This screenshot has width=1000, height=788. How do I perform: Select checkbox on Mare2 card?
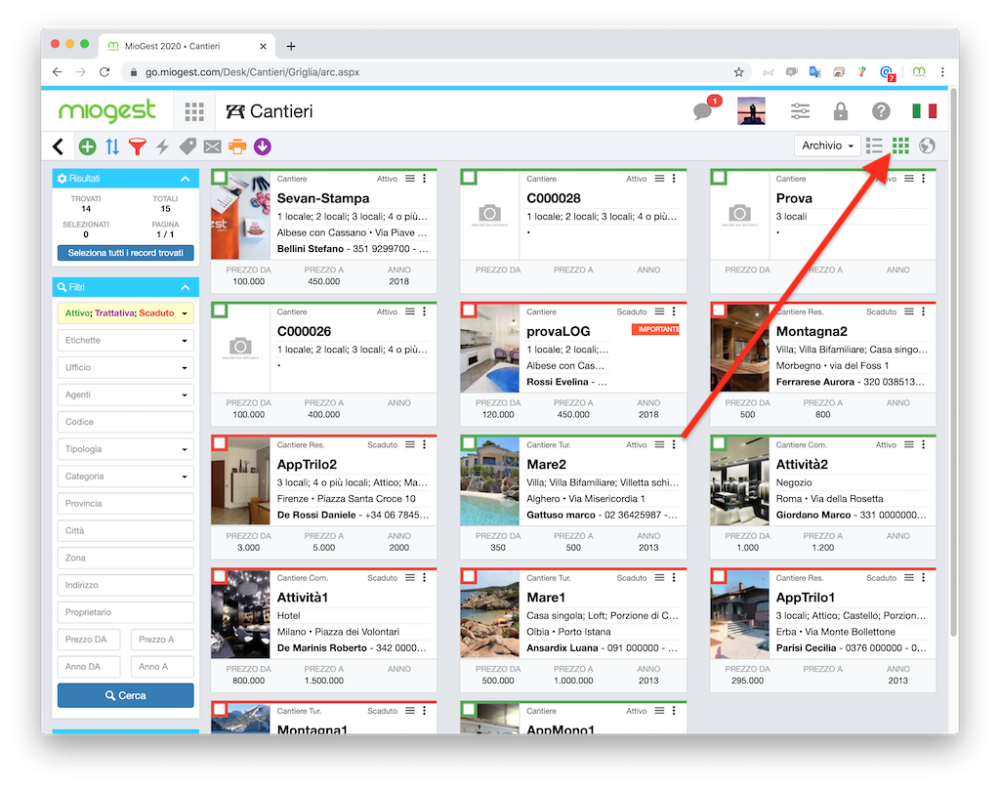pos(469,444)
